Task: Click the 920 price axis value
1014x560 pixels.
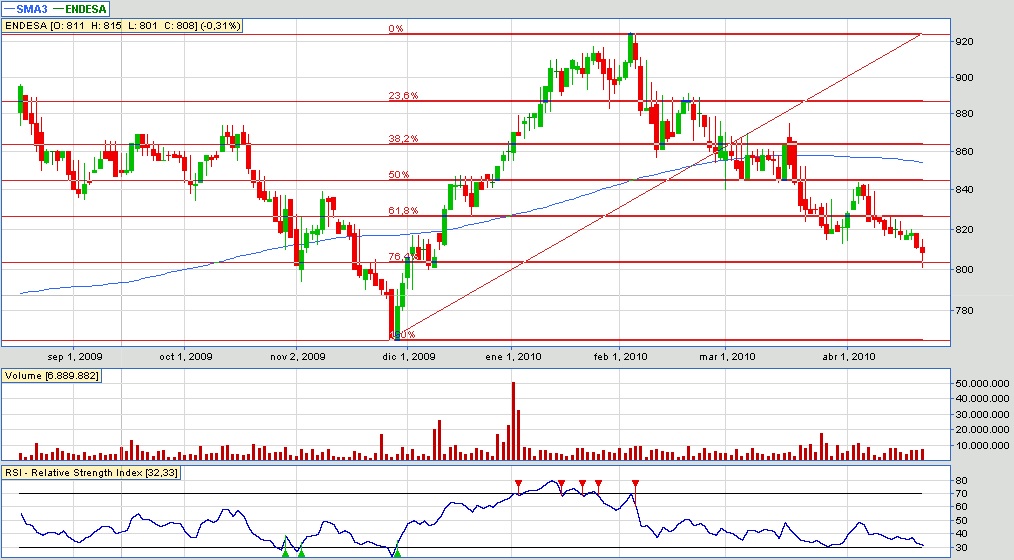Action: (964, 41)
